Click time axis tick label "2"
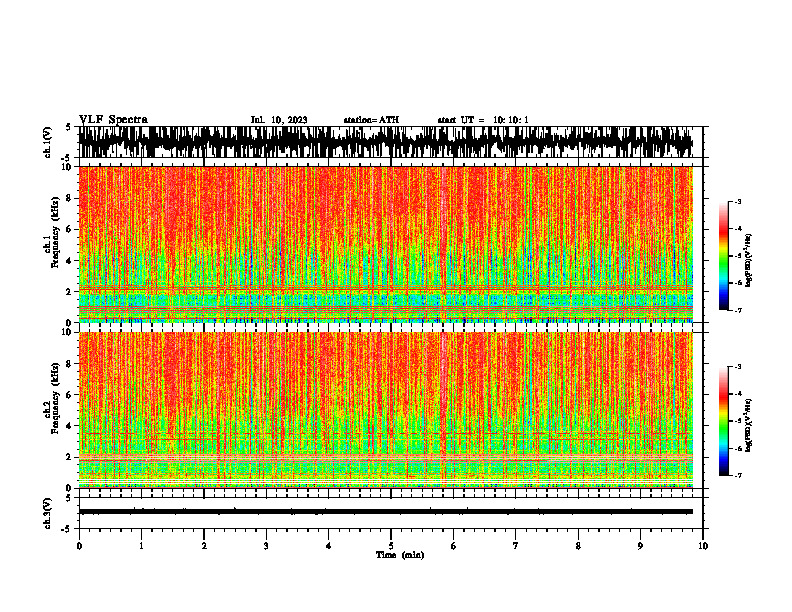 [204, 546]
